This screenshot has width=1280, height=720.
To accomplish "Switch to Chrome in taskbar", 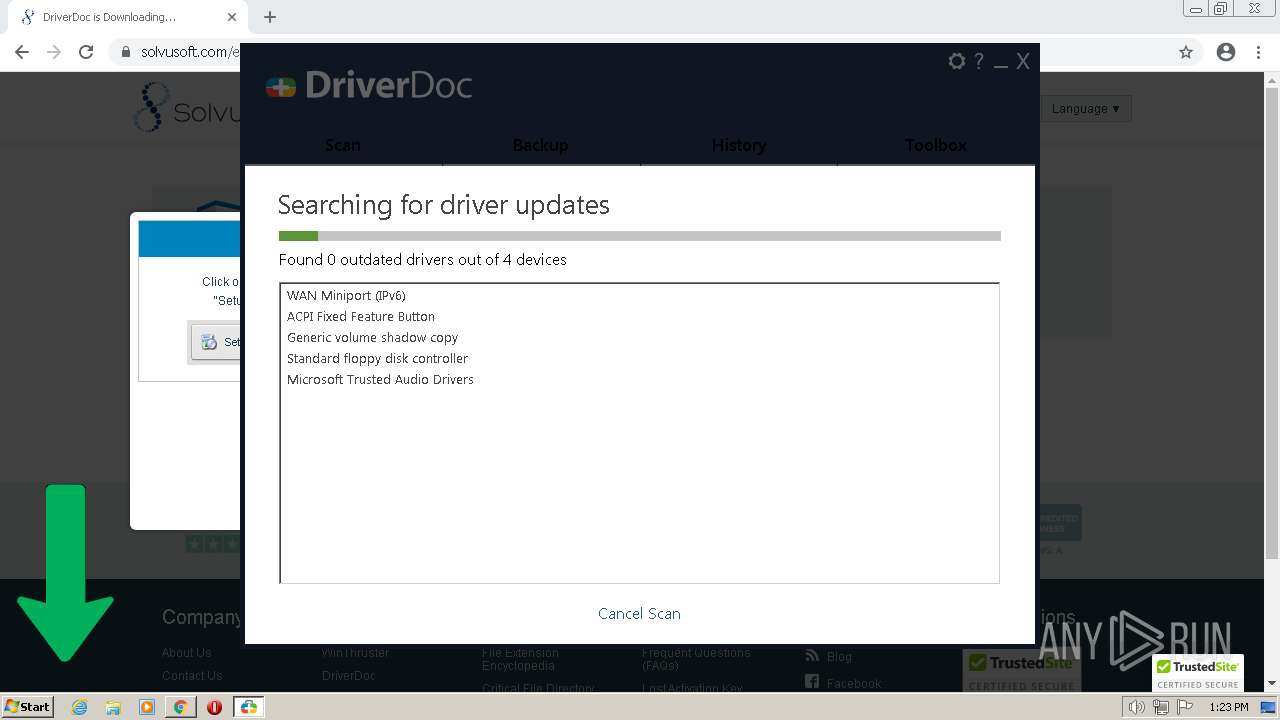I will tap(180, 707).
